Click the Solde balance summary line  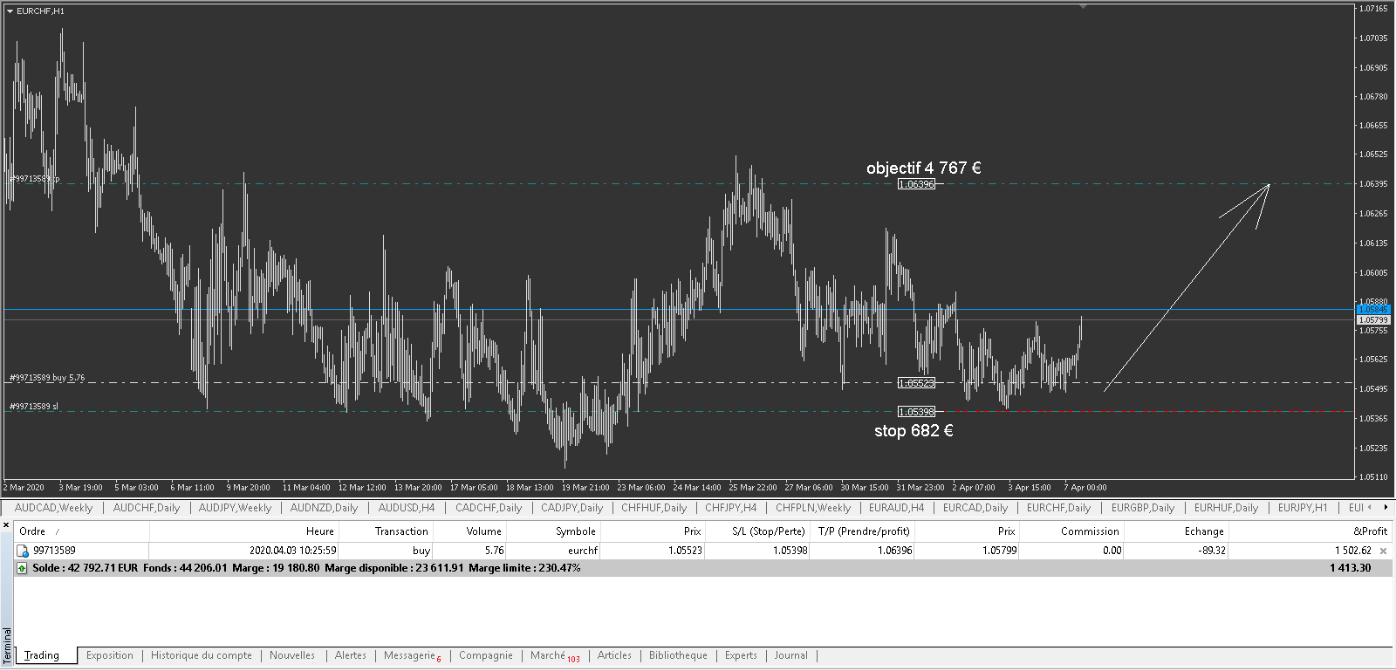pyautogui.click(x=702, y=568)
